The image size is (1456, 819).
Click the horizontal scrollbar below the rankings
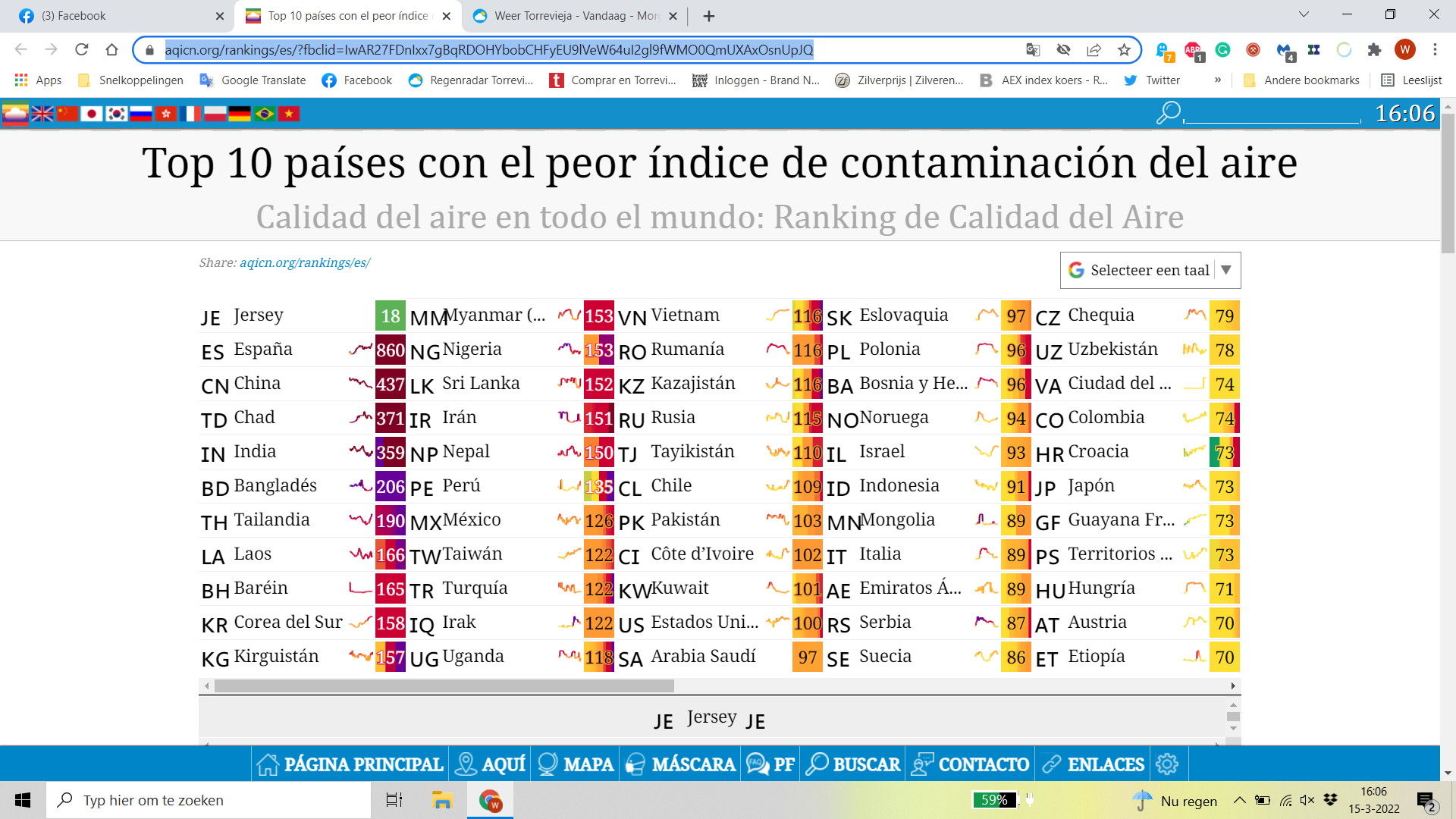[x=444, y=686]
